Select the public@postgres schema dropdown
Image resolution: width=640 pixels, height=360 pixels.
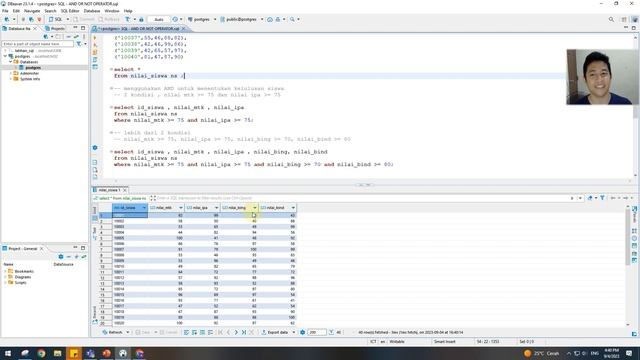coord(242,19)
